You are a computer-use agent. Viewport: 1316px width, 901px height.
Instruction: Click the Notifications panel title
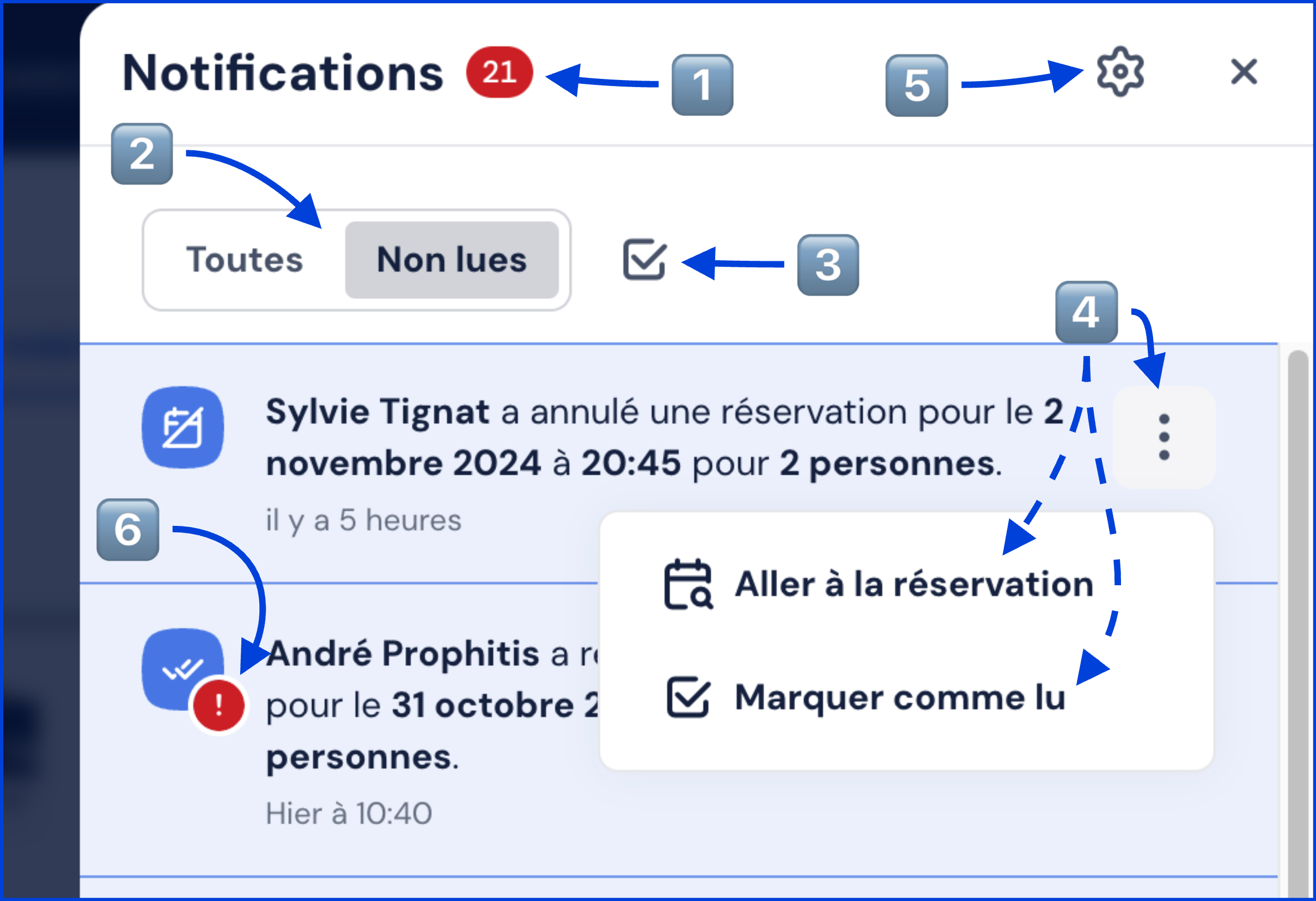point(283,73)
